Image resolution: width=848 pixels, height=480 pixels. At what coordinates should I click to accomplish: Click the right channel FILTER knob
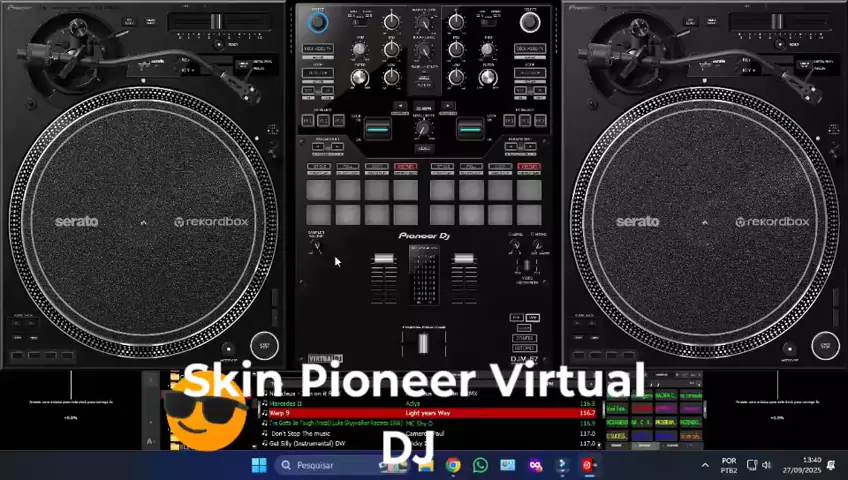click(x=487, y=78)
